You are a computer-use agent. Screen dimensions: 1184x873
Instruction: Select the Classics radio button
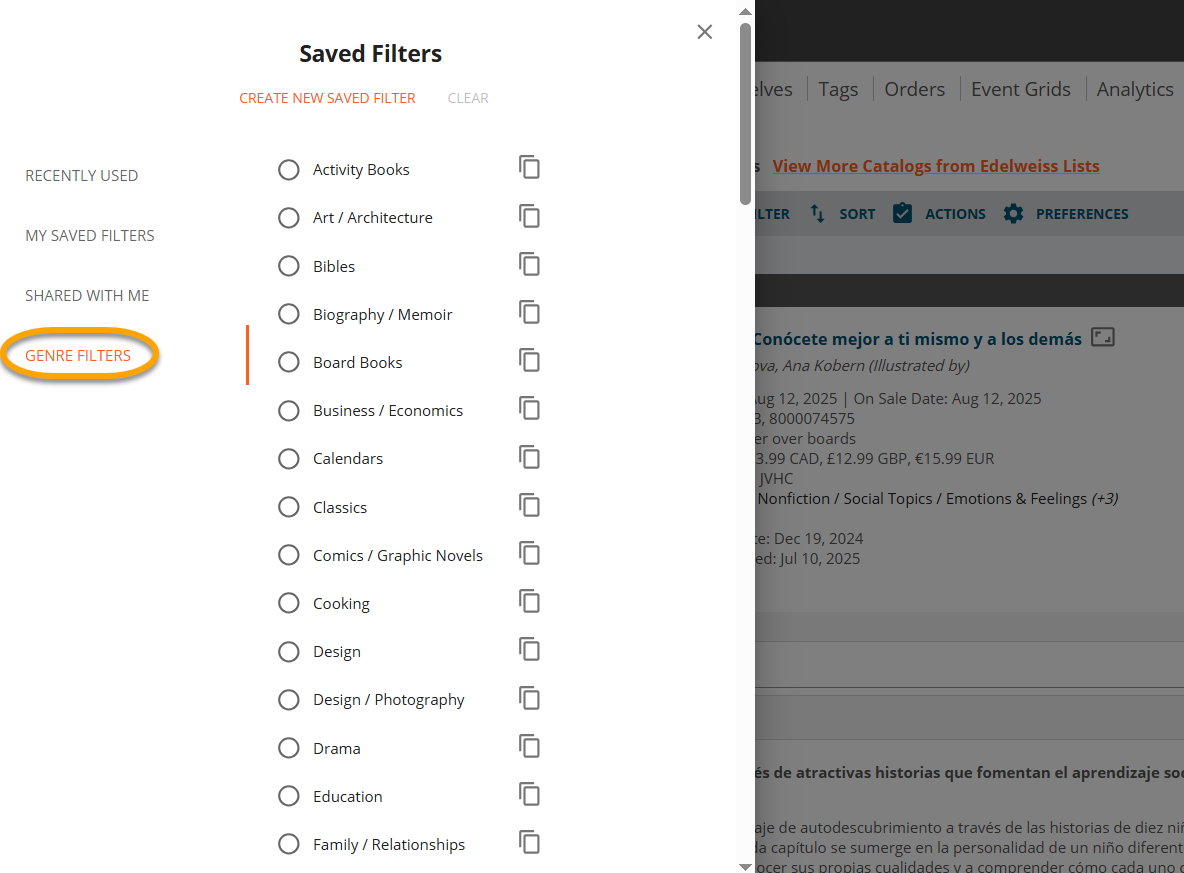[x=288, y=507]
